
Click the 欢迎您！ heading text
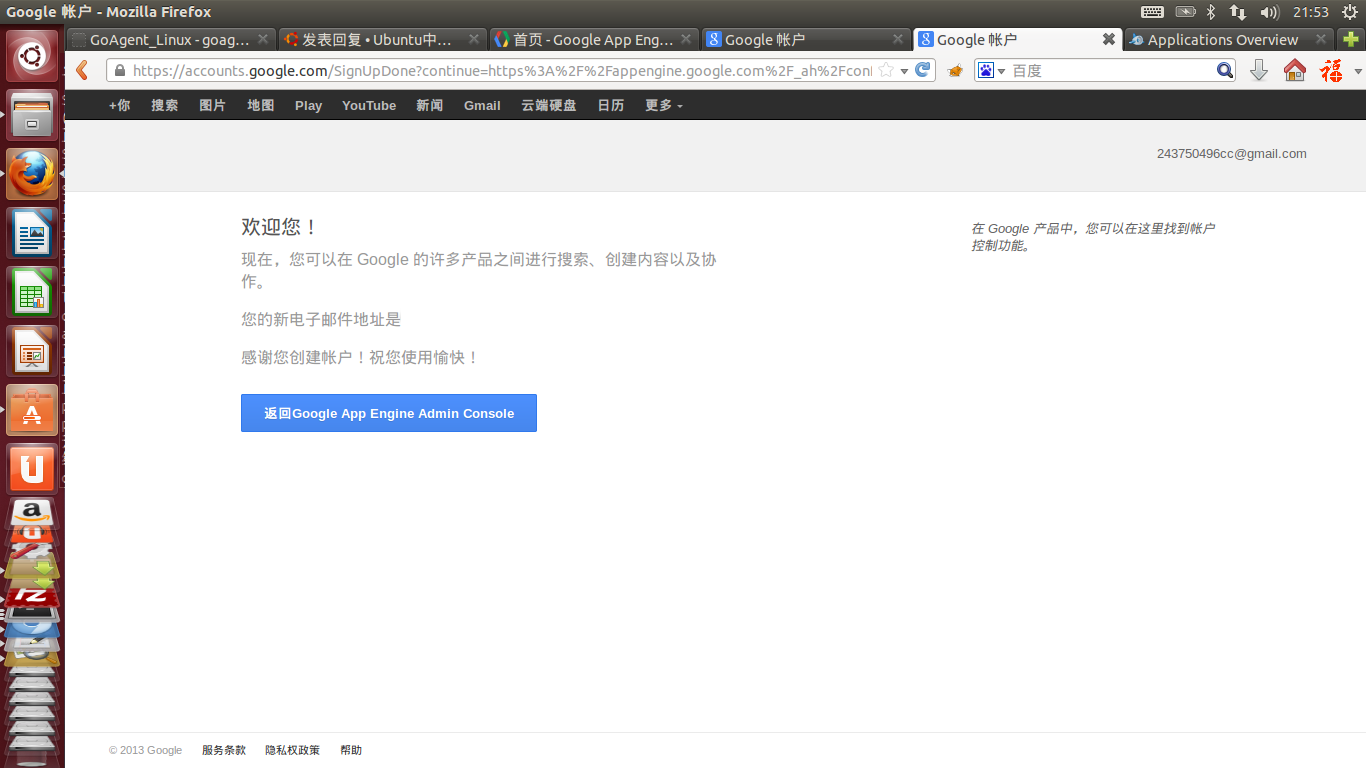(279, 227)
